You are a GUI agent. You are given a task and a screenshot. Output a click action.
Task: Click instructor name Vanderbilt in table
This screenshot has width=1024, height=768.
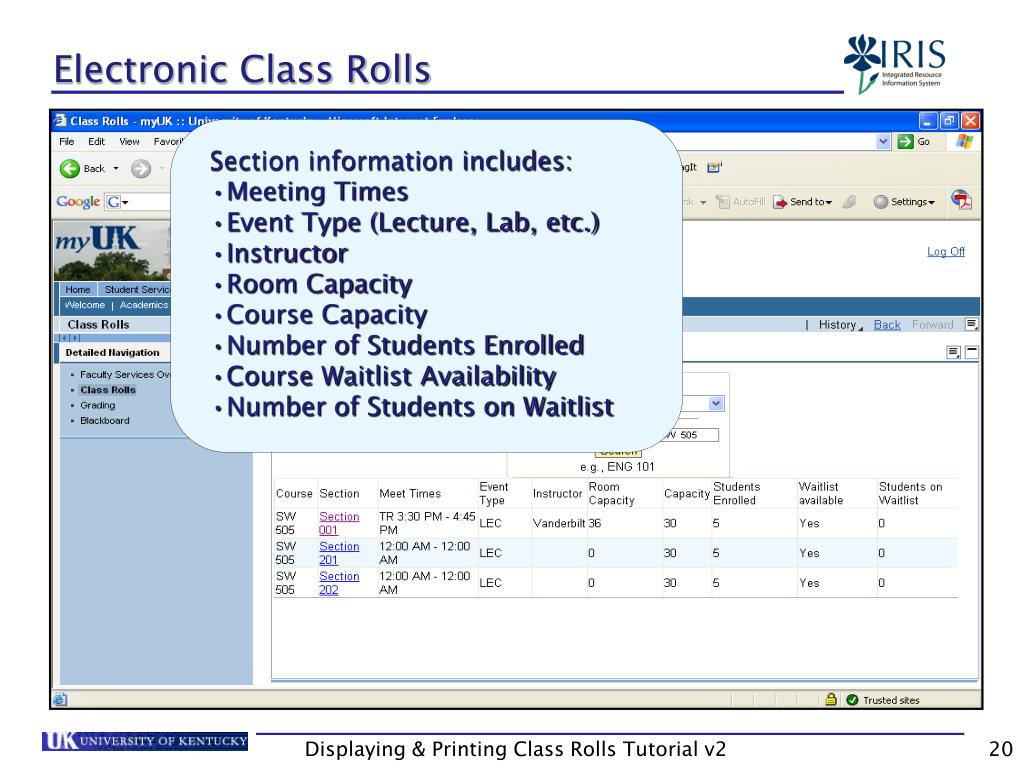point(559,524)
